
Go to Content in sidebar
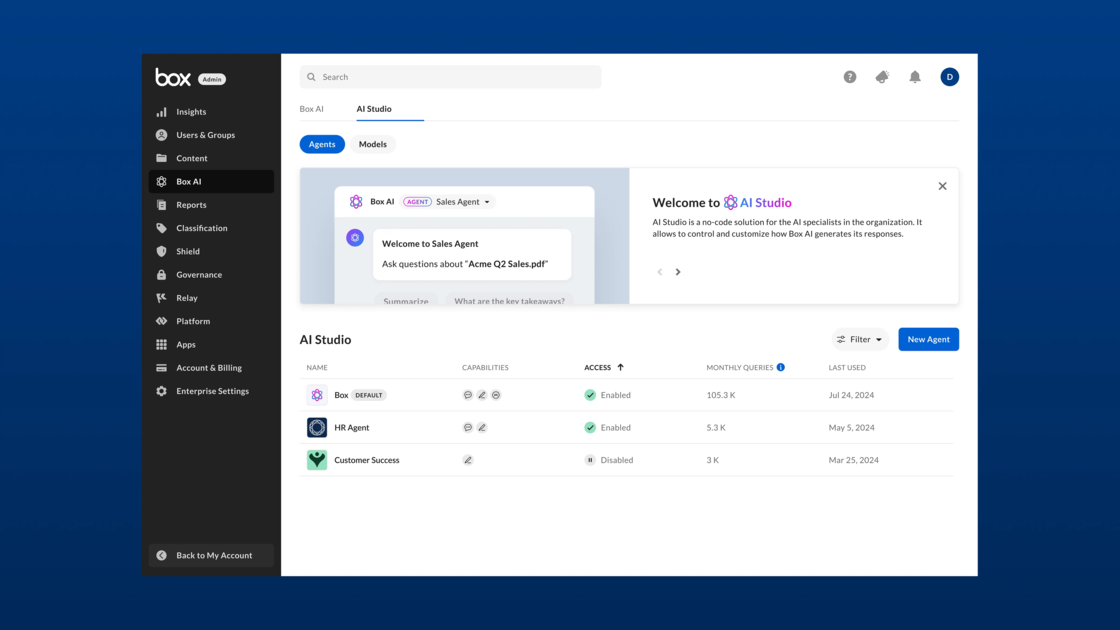click(x=211, y=158)
